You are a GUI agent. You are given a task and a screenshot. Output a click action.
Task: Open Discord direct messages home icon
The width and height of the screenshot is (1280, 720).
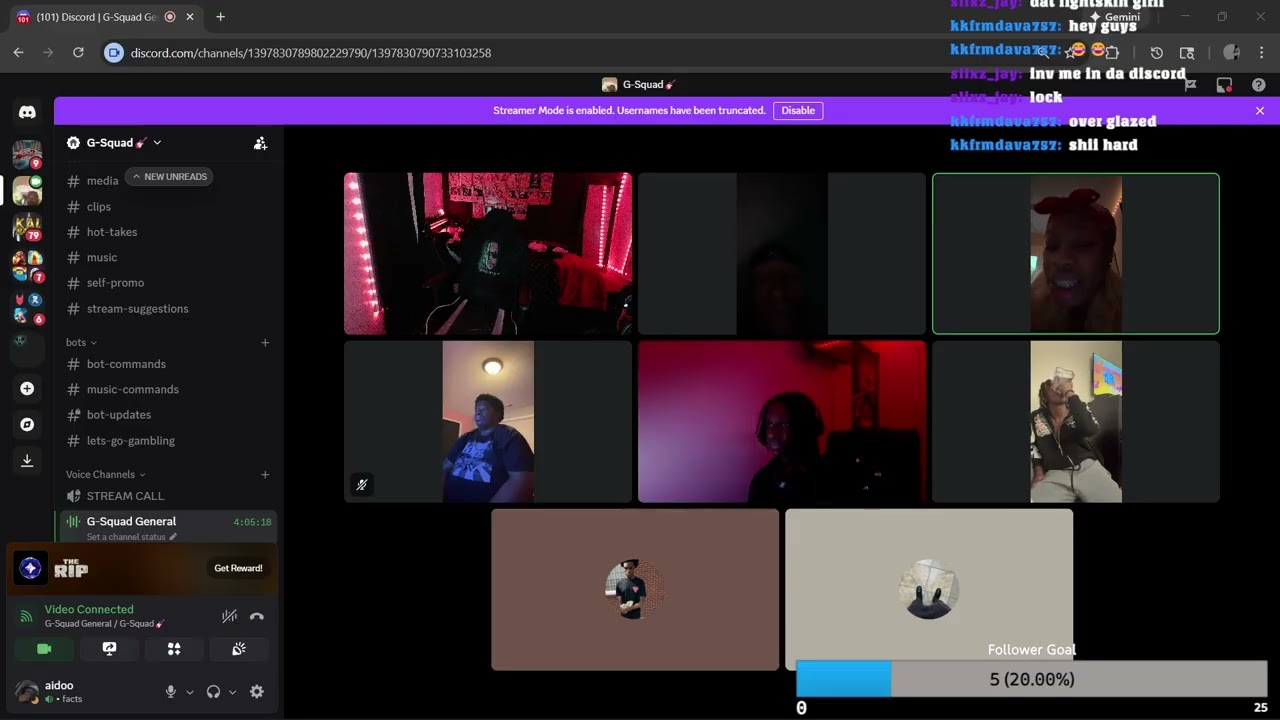point(27,112)
